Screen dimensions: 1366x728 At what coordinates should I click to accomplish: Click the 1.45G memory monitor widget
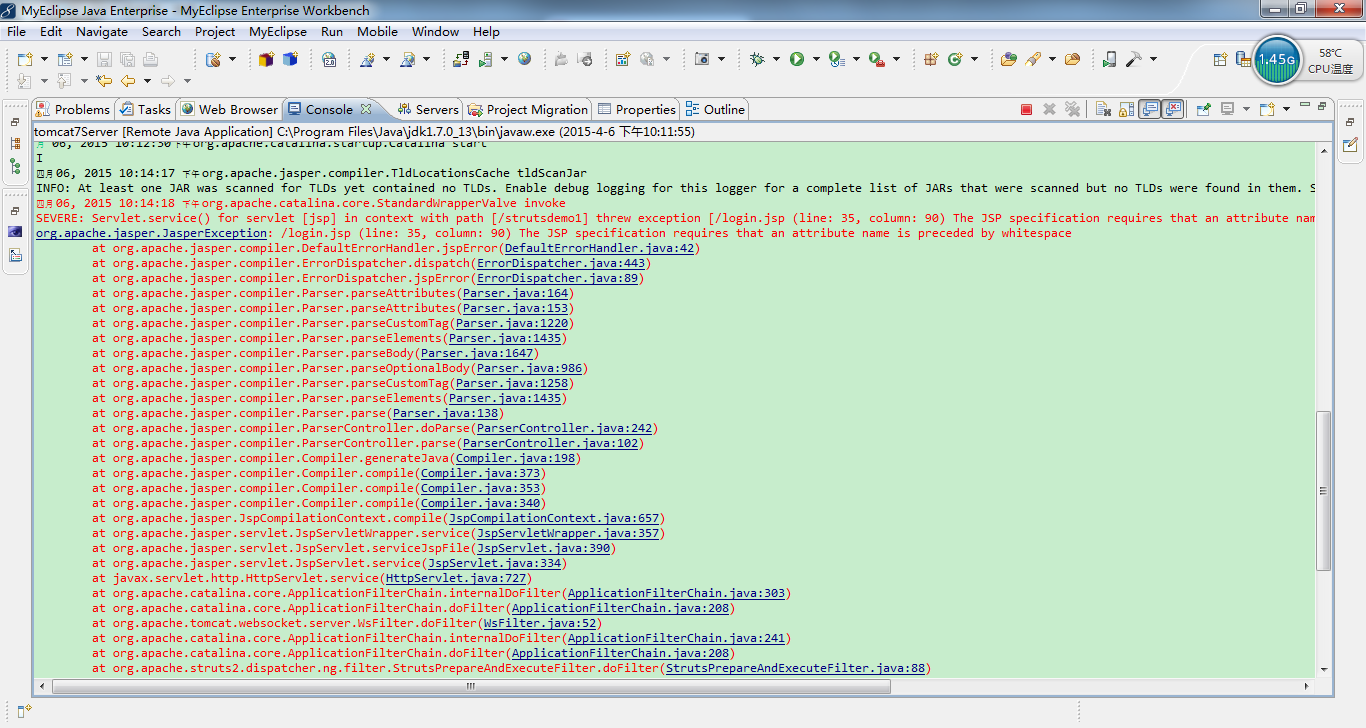coord(1276,60)
